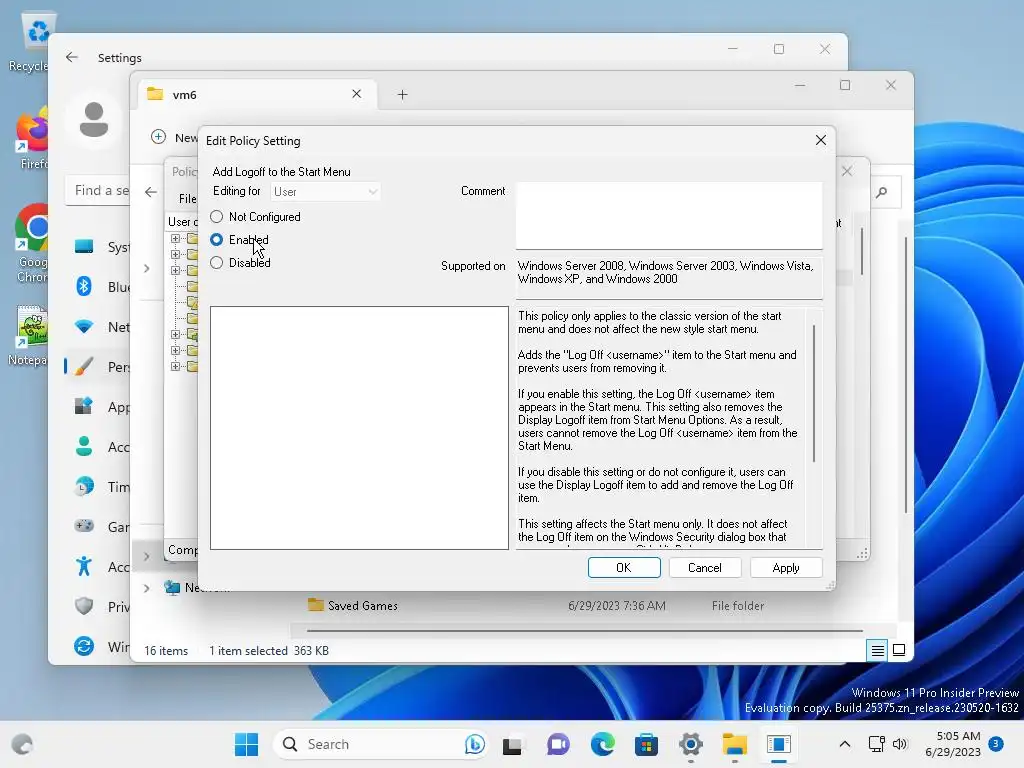Viewport: 1024px width, 768px height.
Task: Open File Explorer from the taskbar
Action: [735, 744]
